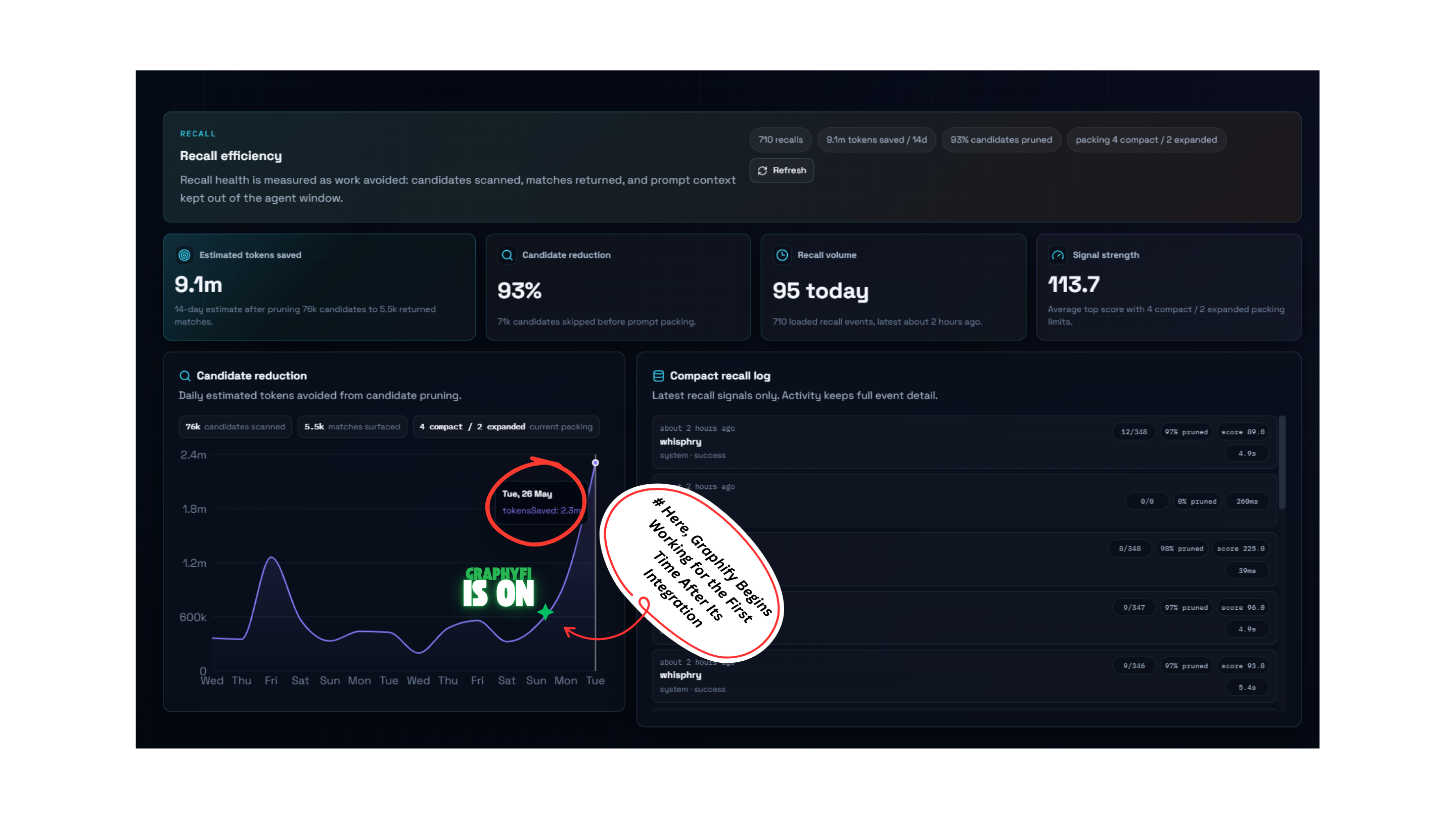
Task: Click the magnifier icon on Candidate reduction stat card
Action: 507,255
